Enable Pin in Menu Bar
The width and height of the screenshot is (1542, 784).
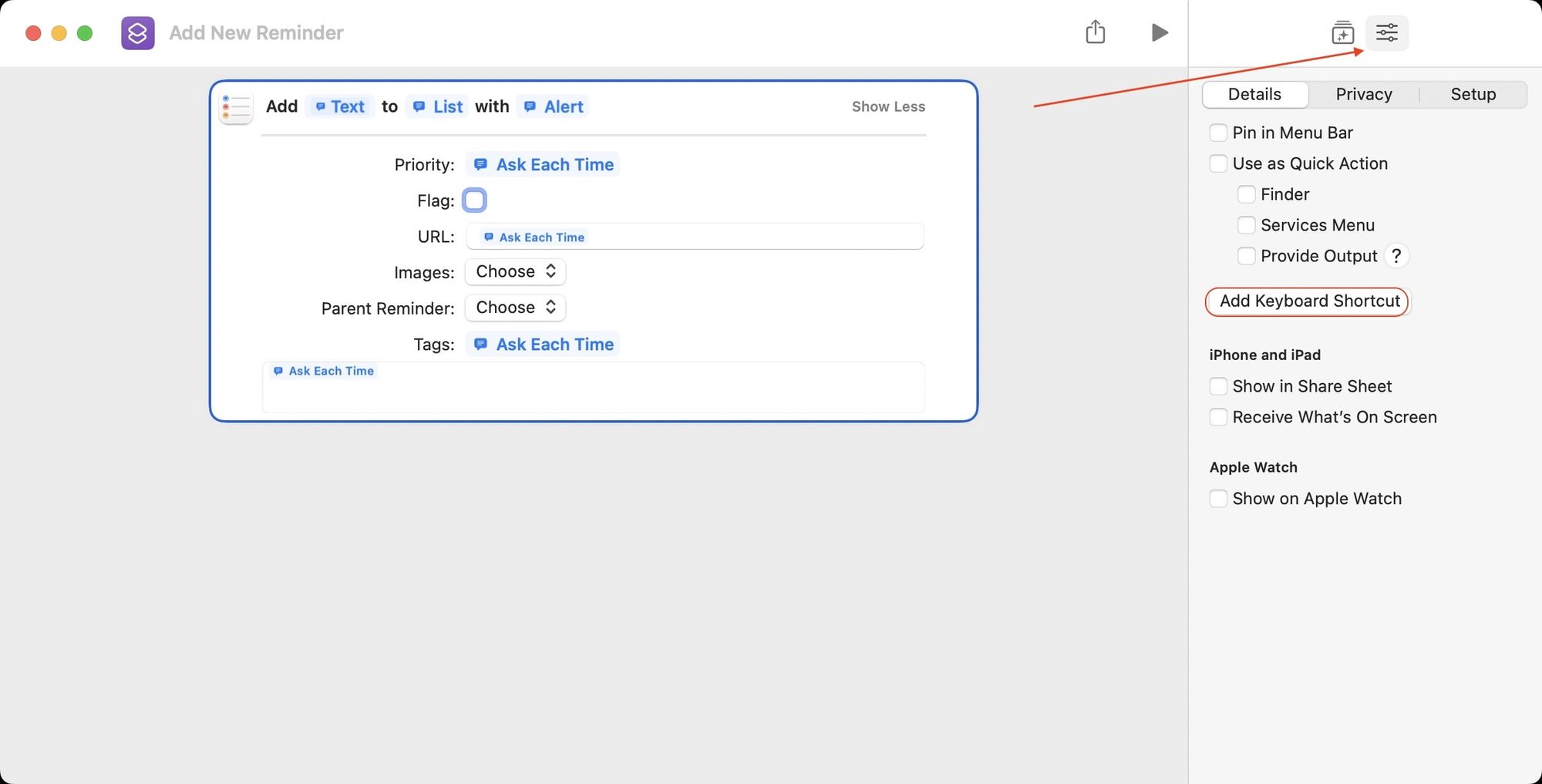[x=1218, y=132]
